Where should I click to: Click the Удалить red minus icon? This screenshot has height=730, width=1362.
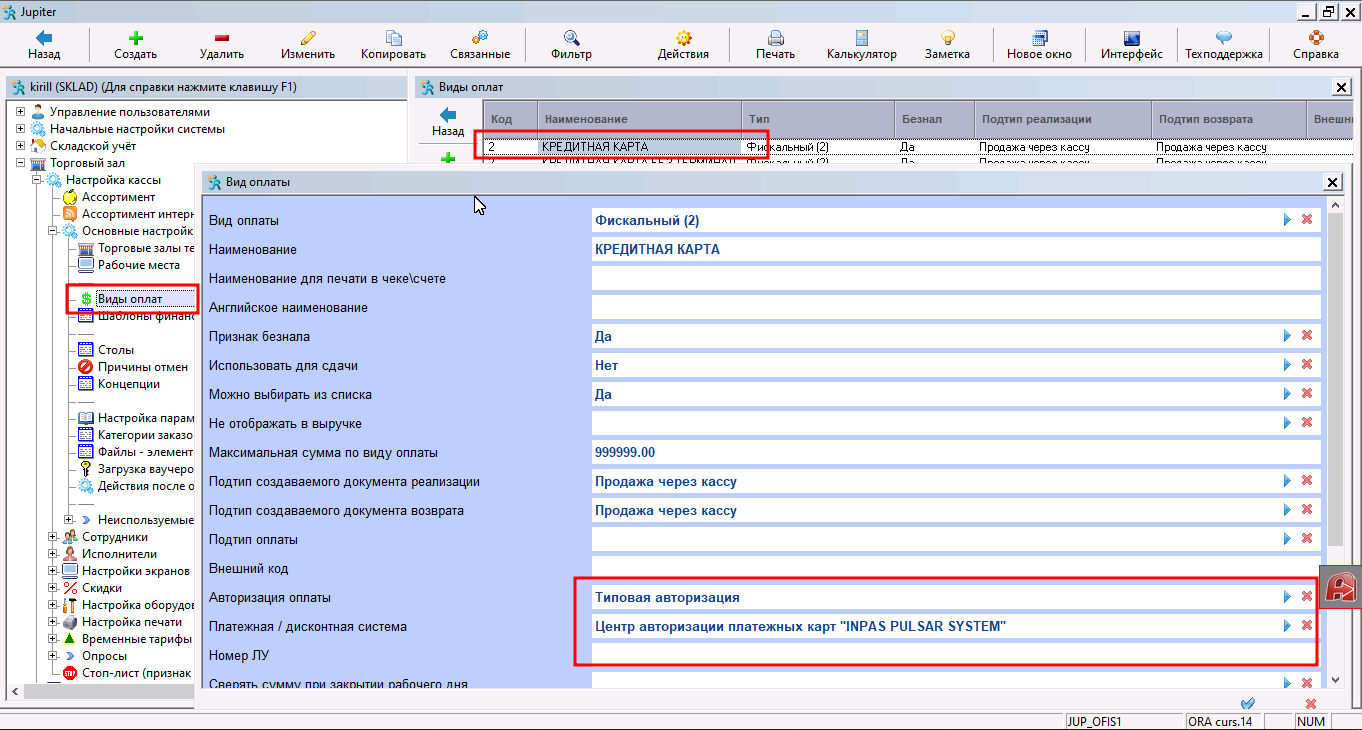pos(221,37)
